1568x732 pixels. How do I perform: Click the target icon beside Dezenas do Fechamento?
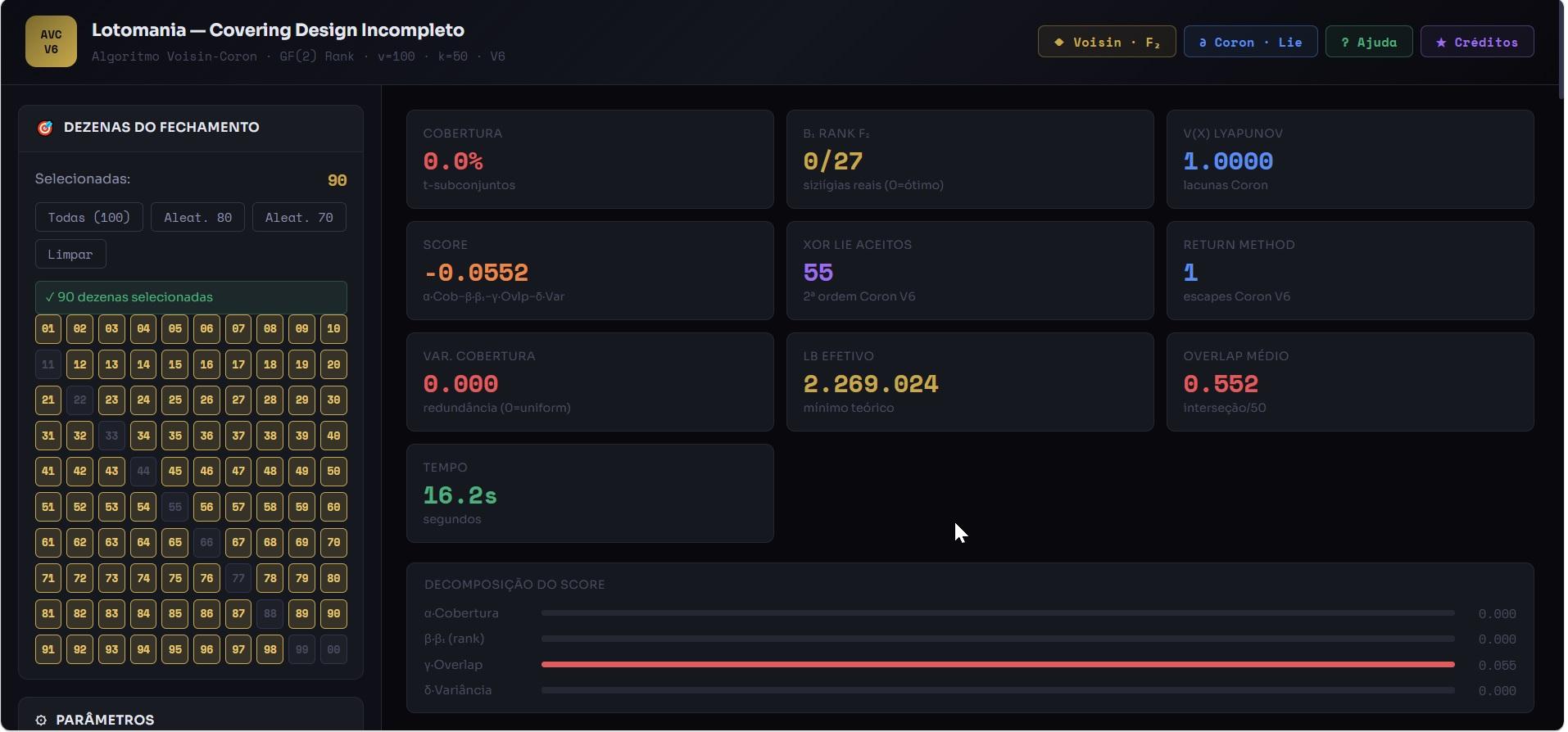click(45, 128)
